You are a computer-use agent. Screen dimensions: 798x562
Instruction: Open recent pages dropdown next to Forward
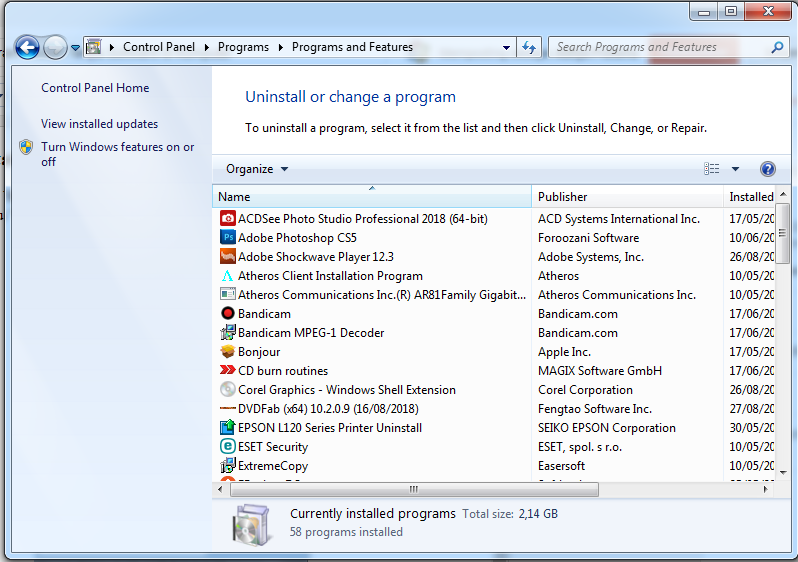click(75, 48)
